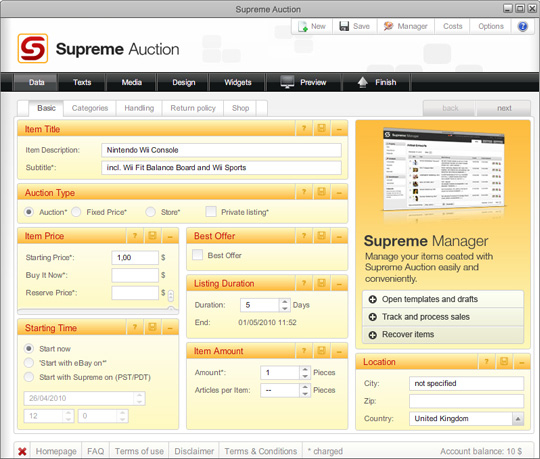Click the save icon on Item Price panel
540x459 pixels.
click(x=152, y=236)
